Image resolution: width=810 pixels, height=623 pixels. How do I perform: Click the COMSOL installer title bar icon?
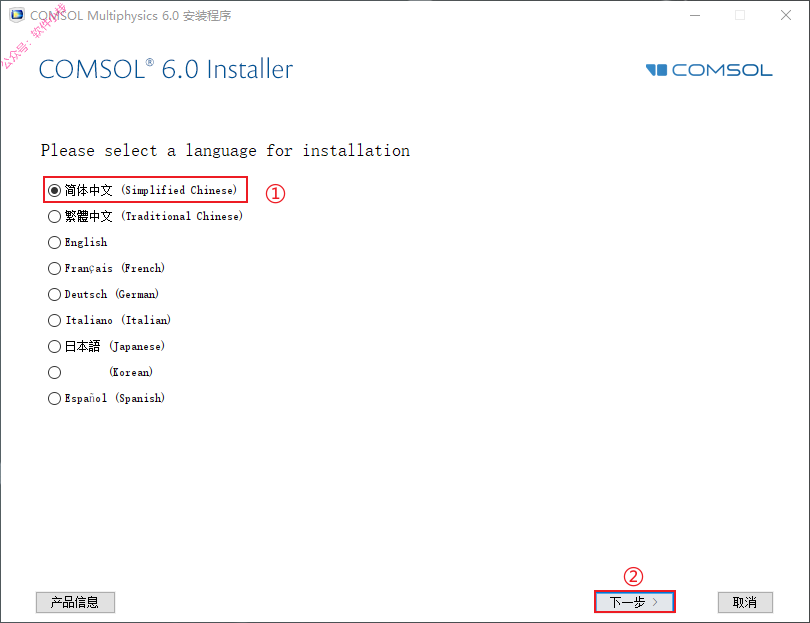click(17, 15)
